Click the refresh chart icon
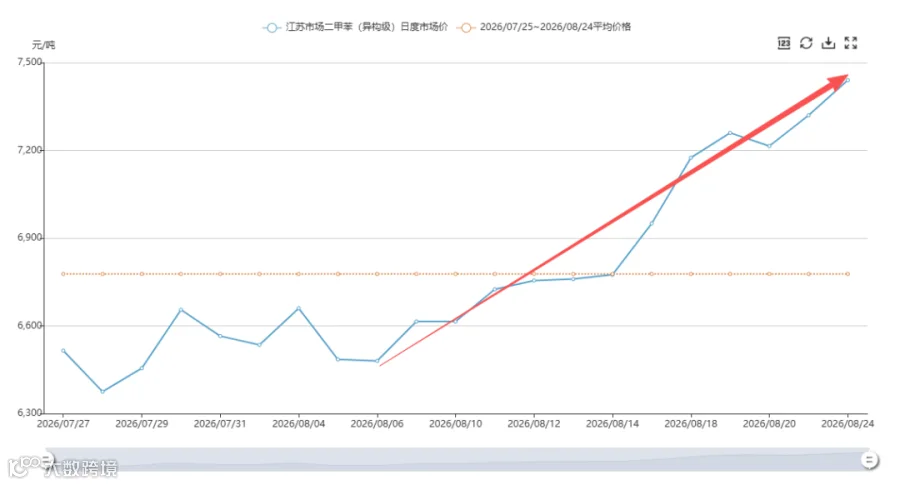900x485 pixels. tap(806, 43)
